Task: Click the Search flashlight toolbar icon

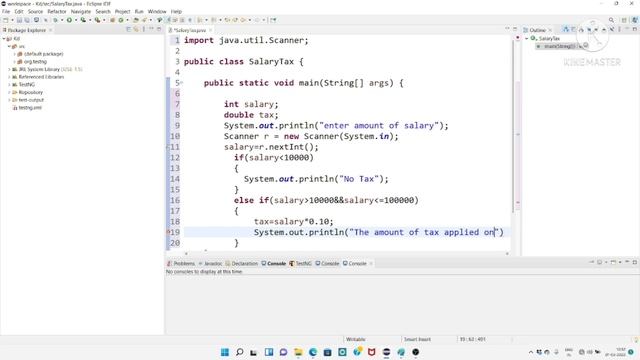Action: [144, 20]
